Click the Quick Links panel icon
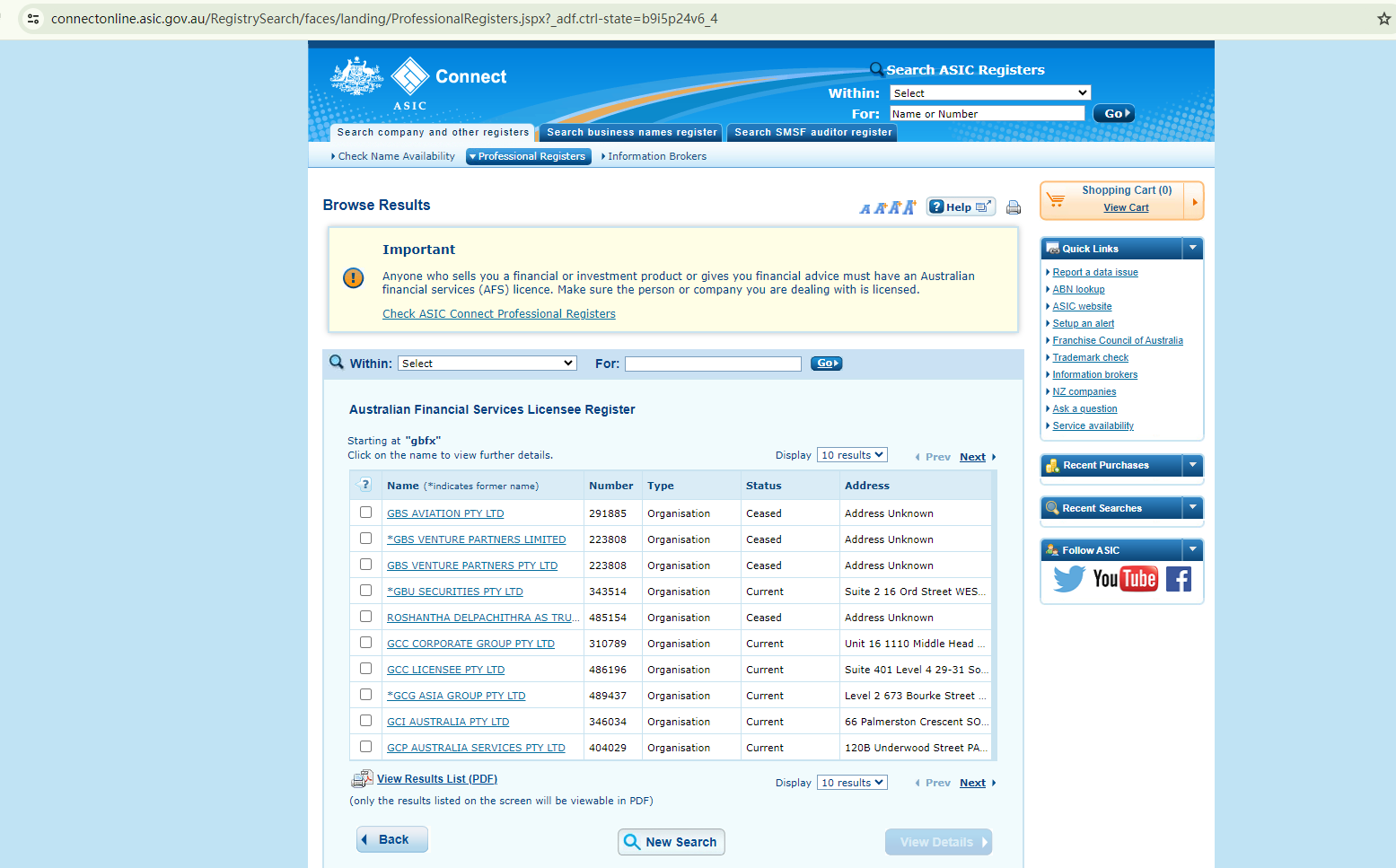Image resolution: width=1396 pixels, height=868 pixels. tap(1052, 249)
